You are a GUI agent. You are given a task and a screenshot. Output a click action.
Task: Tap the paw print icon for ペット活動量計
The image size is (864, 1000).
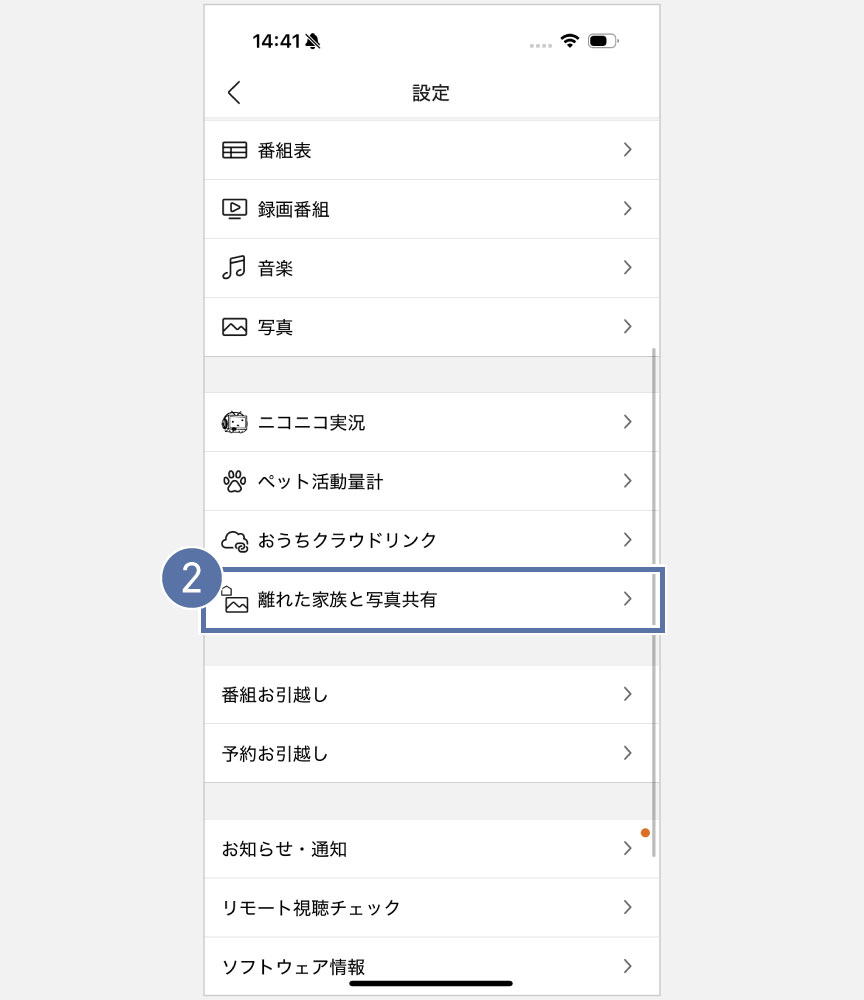click(x=233, y=481)
